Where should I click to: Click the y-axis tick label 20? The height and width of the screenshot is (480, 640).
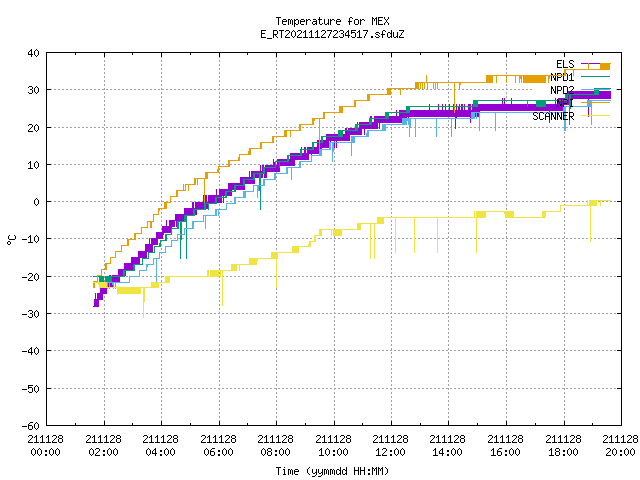point(33,128)
